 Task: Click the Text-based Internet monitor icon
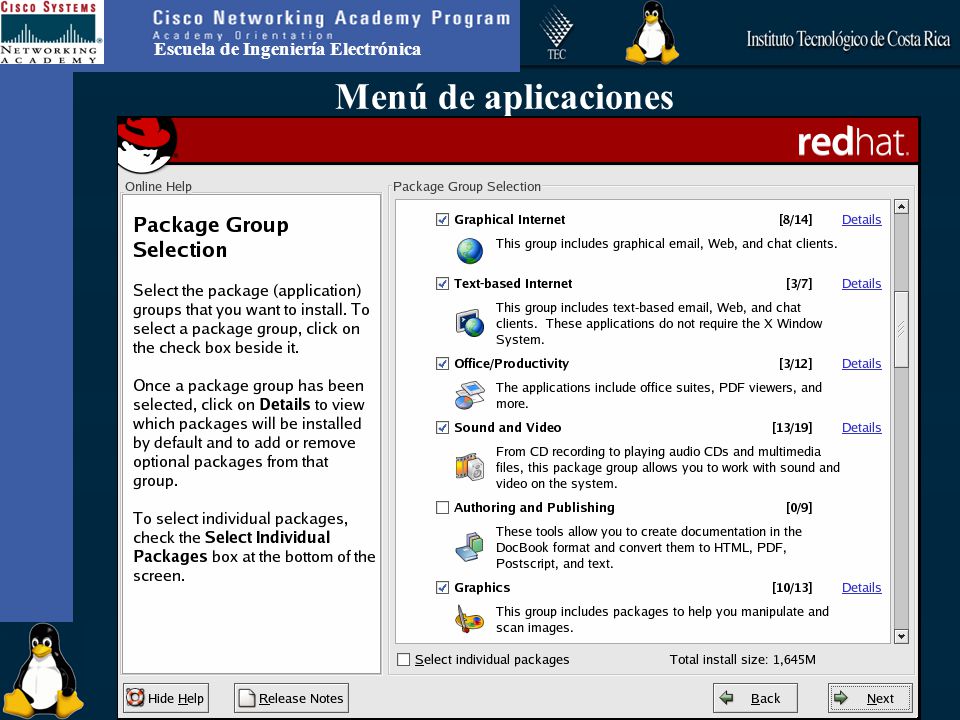(470, 323)
